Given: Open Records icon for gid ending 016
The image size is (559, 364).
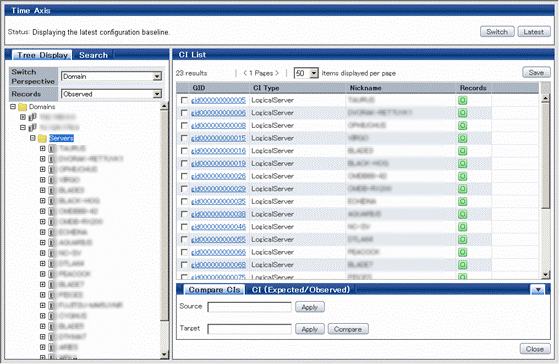Looking at the screenshot, I should 462,151.
